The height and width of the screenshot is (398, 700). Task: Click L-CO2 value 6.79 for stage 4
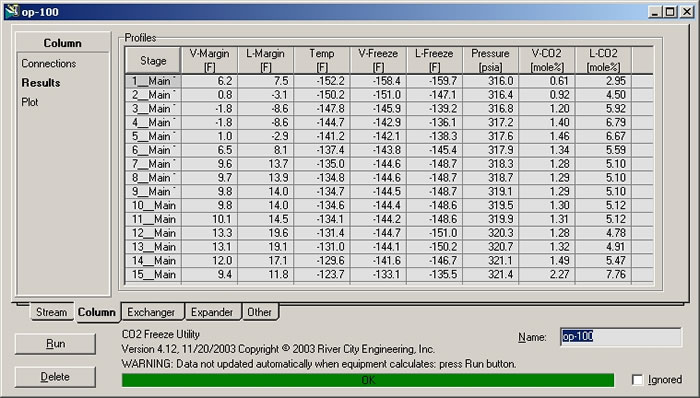[x=603, y=123]
